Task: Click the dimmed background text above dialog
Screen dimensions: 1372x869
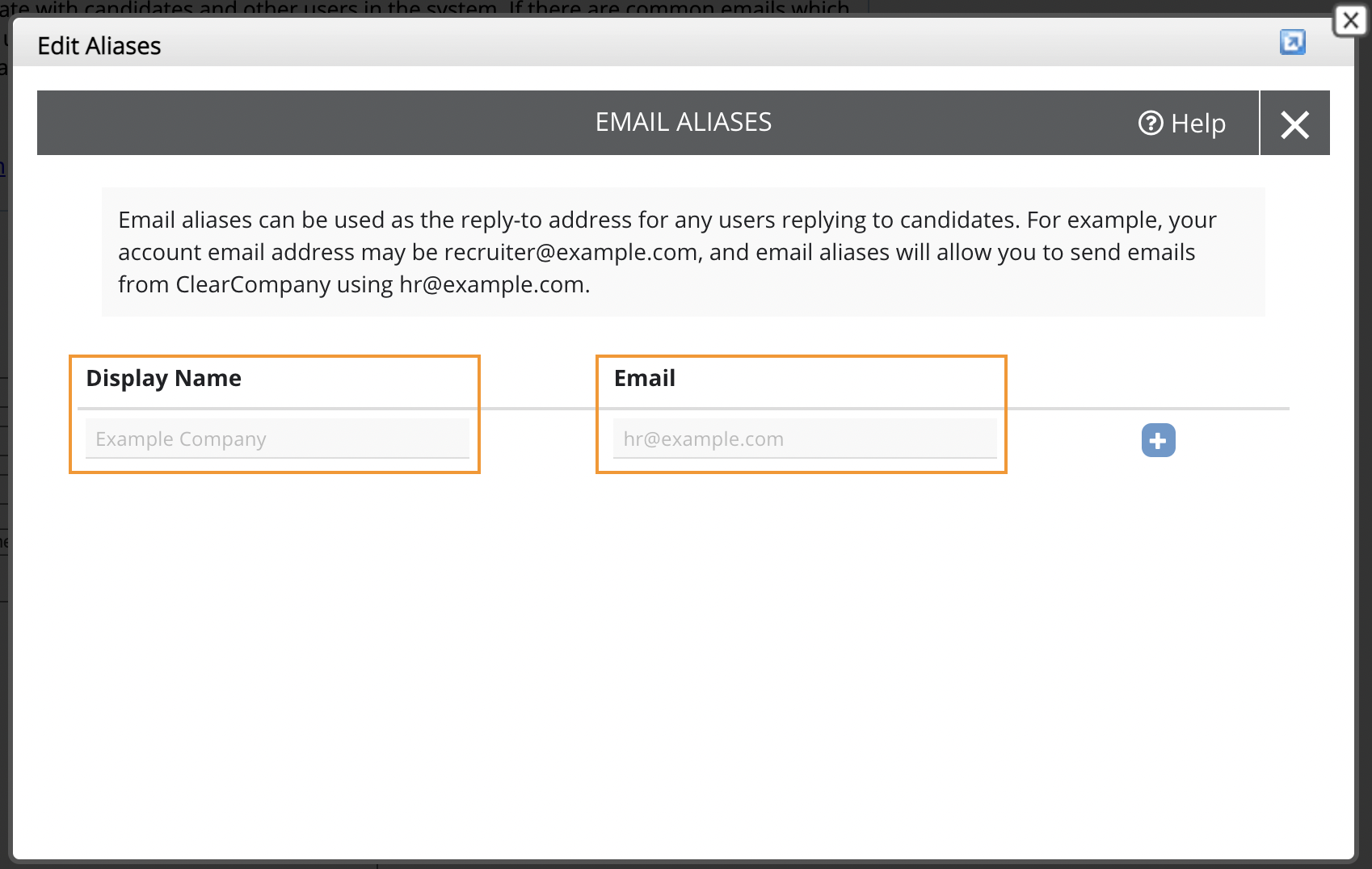Action: tap(425, 7)
